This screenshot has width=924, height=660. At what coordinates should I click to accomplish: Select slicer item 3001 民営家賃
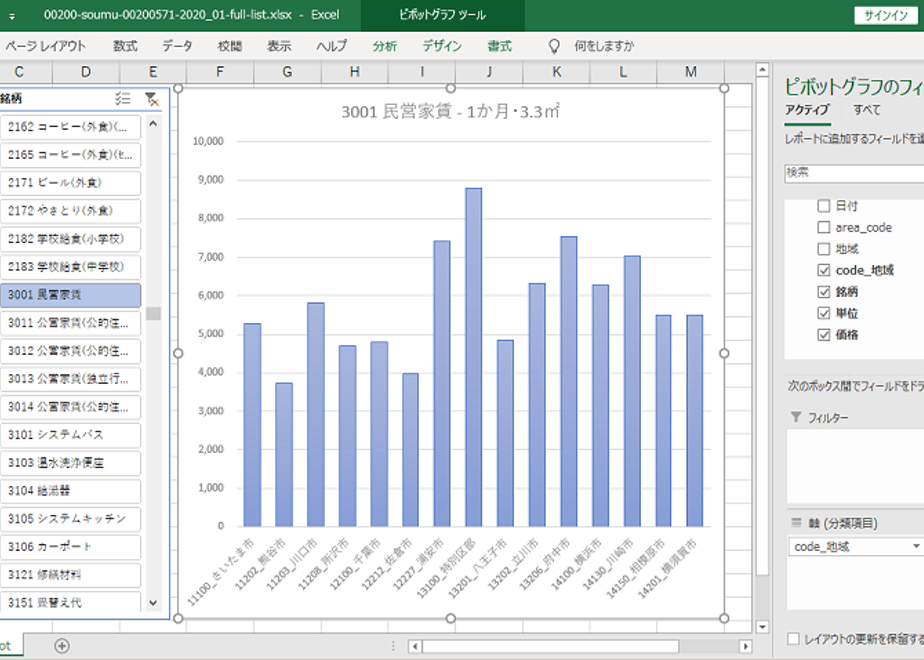(71, 295)
